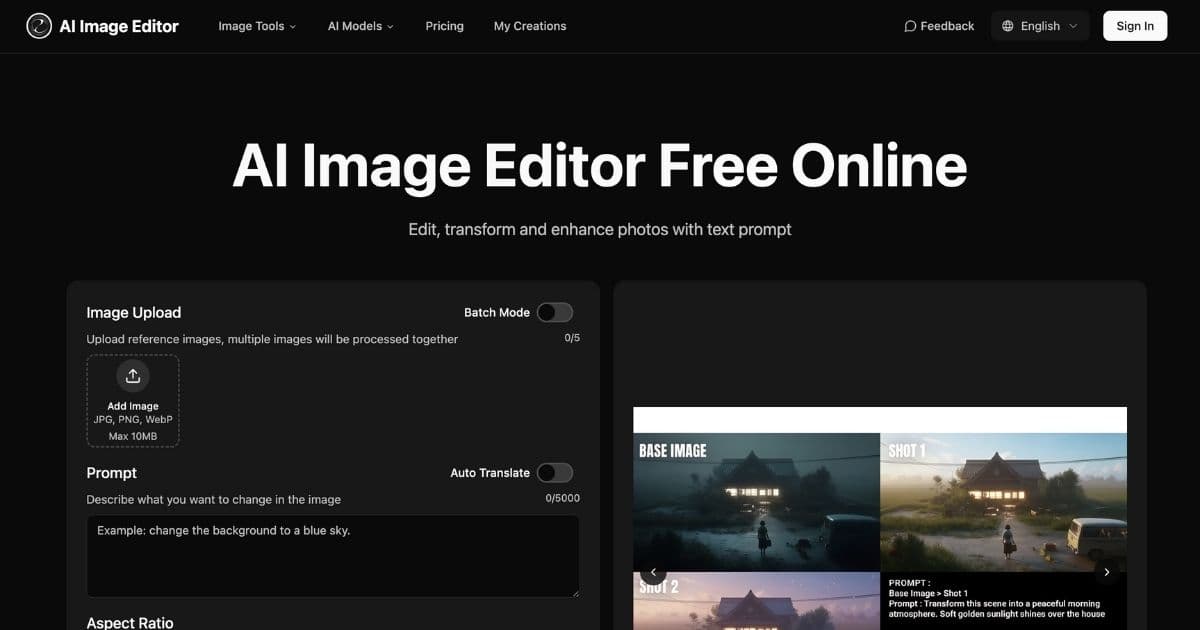The height and width of the screenshot is (630, 1200).
Task: Expand the AI Models menu
Action: click(360, 26)
